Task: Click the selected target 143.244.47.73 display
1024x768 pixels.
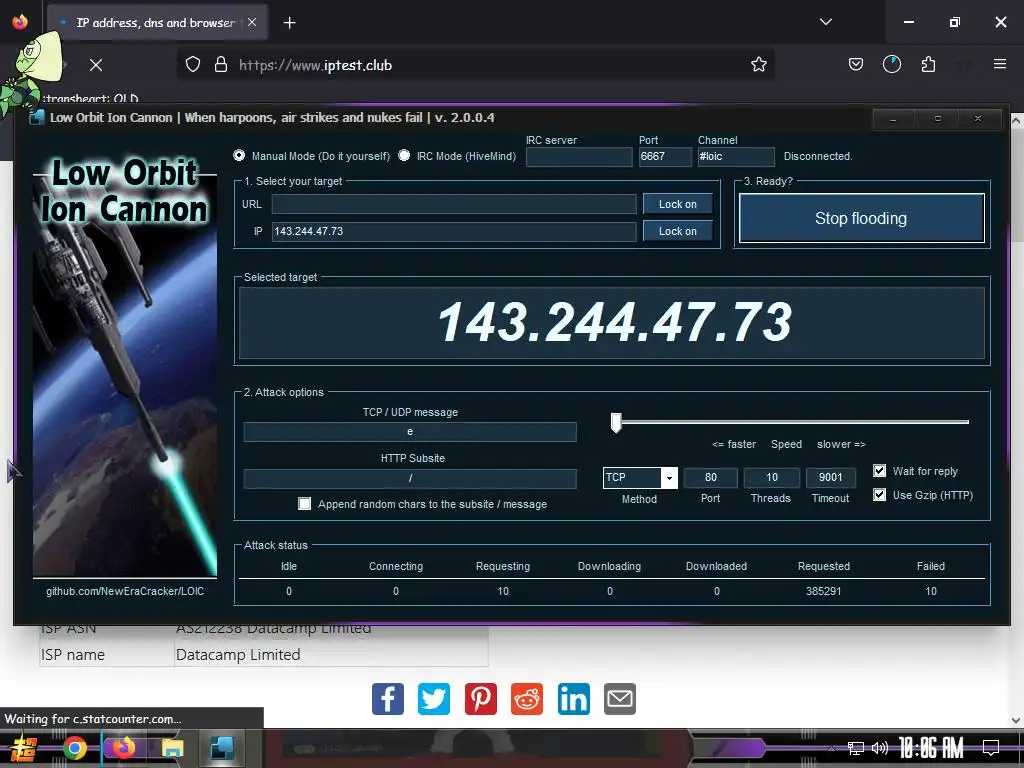Action: (612, 323)
